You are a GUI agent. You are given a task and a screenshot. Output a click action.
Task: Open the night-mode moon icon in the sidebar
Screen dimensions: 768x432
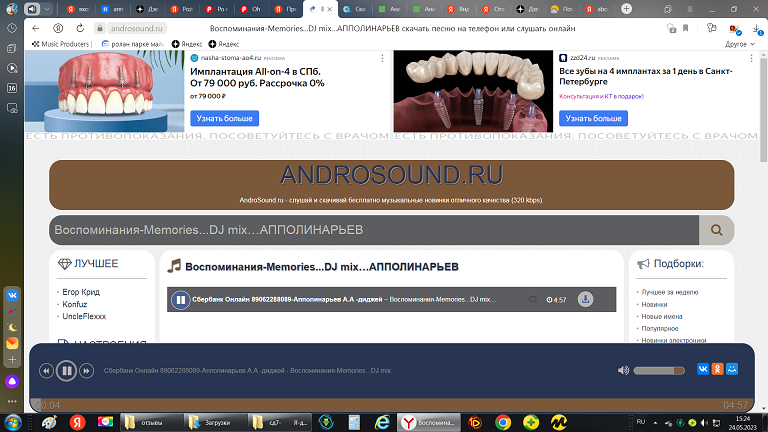click(x=12, y=327)
